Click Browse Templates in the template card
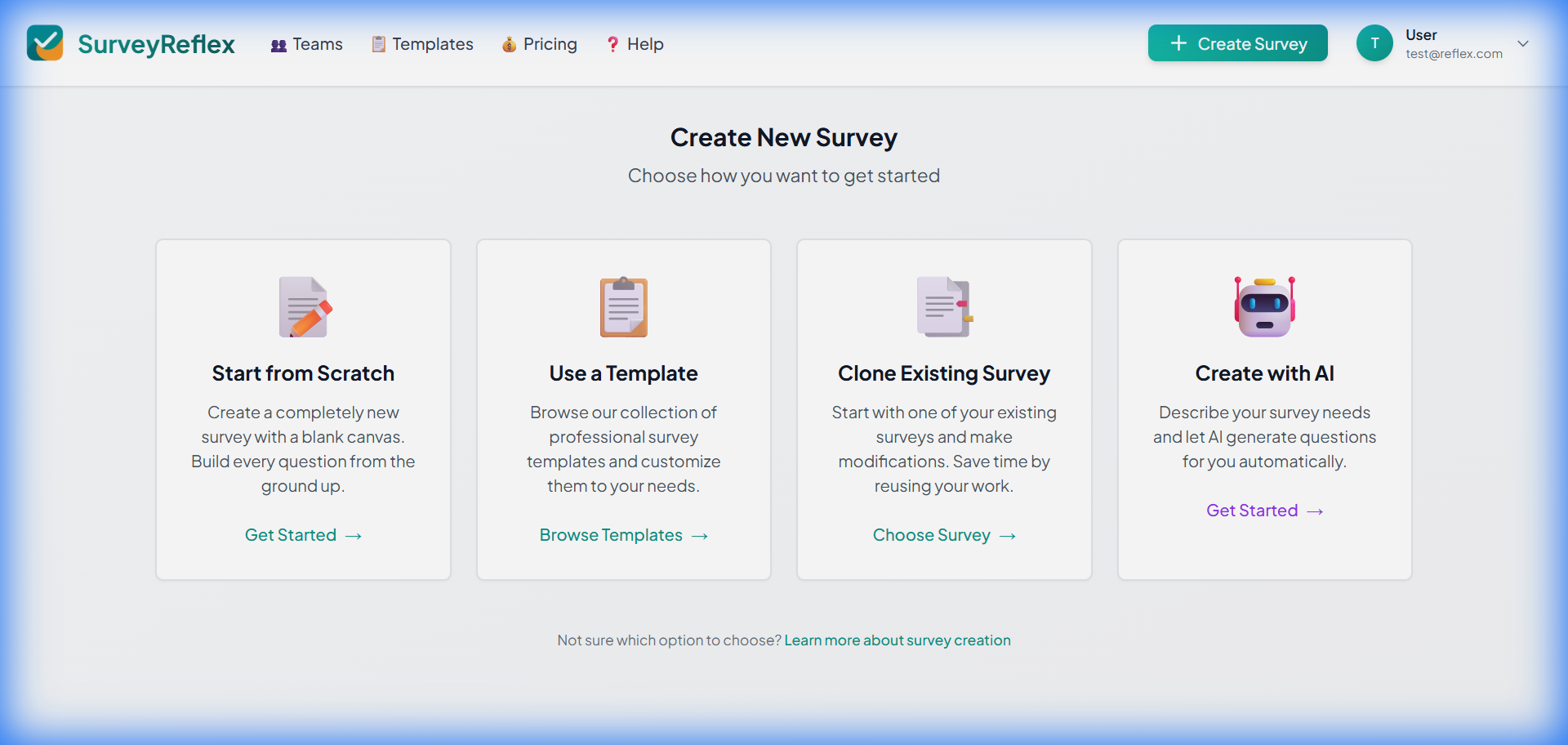 [623, 535]
